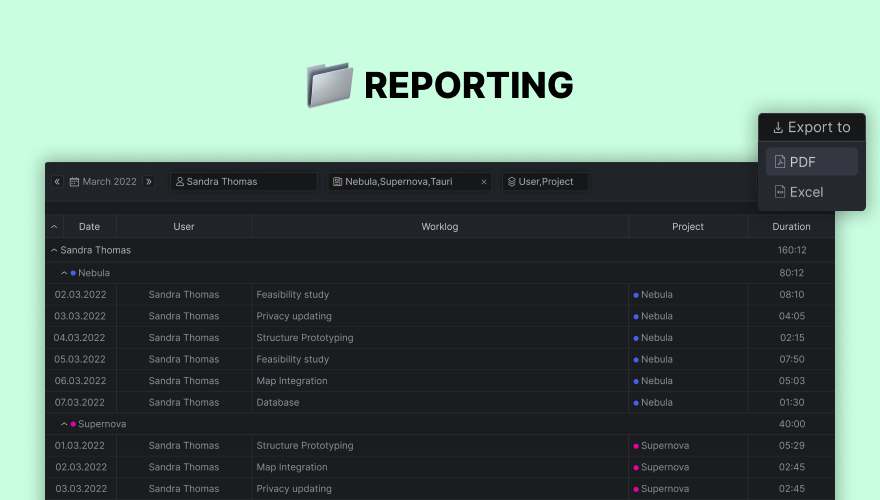The width and height of the screenshot is (880, 500).
Task: Sort by the Duration column header
Action: click(x=791, y=227)
